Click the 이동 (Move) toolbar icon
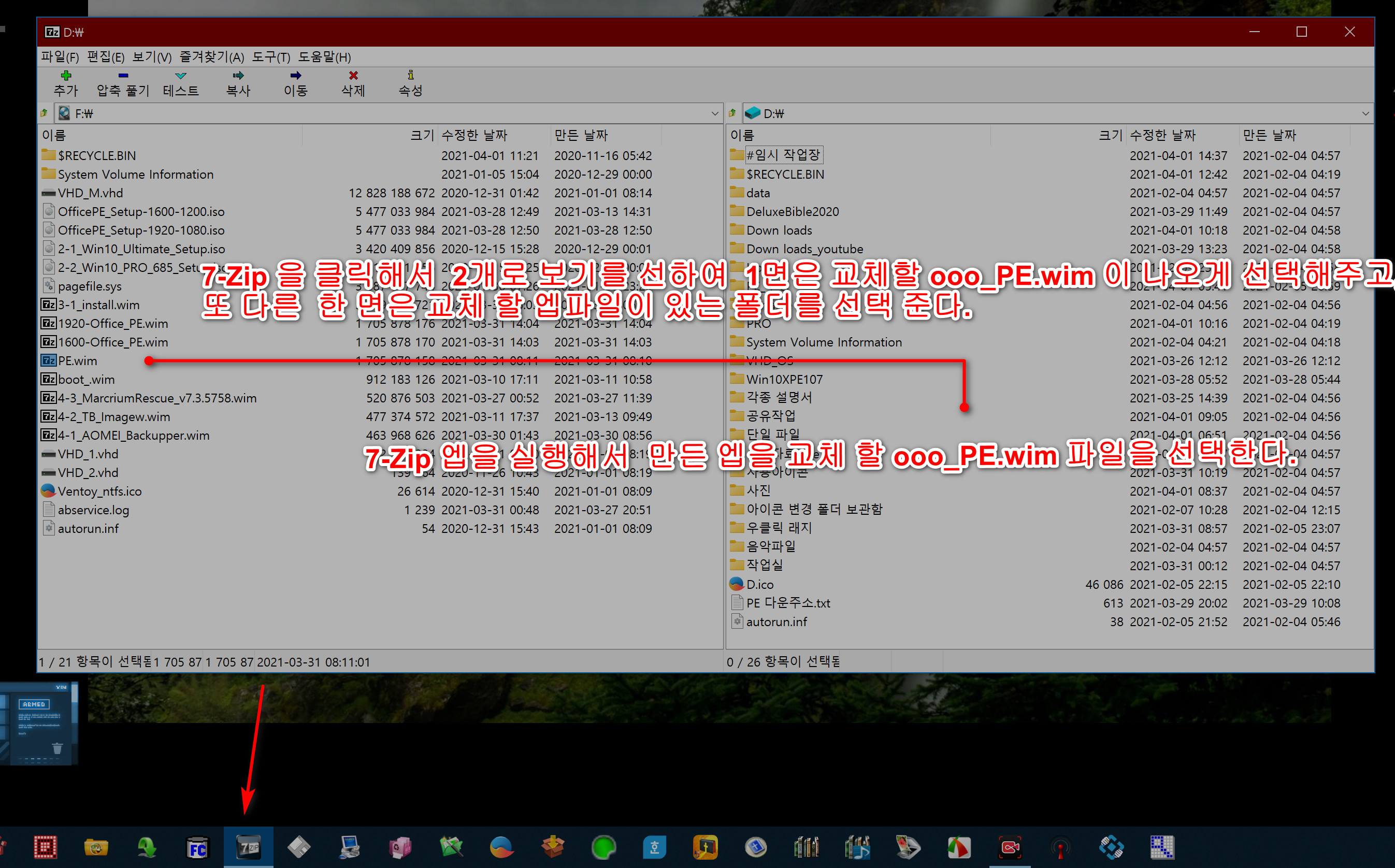The height and width of the screenshot is (868, 1395). (295, 84)
